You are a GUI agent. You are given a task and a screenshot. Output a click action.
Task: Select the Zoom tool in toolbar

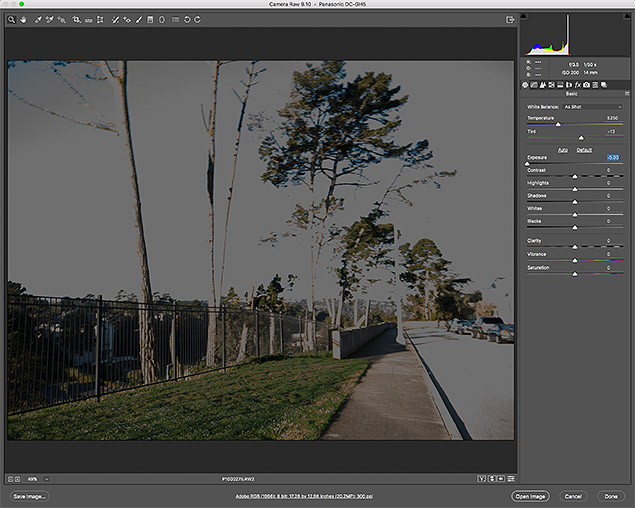(x=12, y=19)
